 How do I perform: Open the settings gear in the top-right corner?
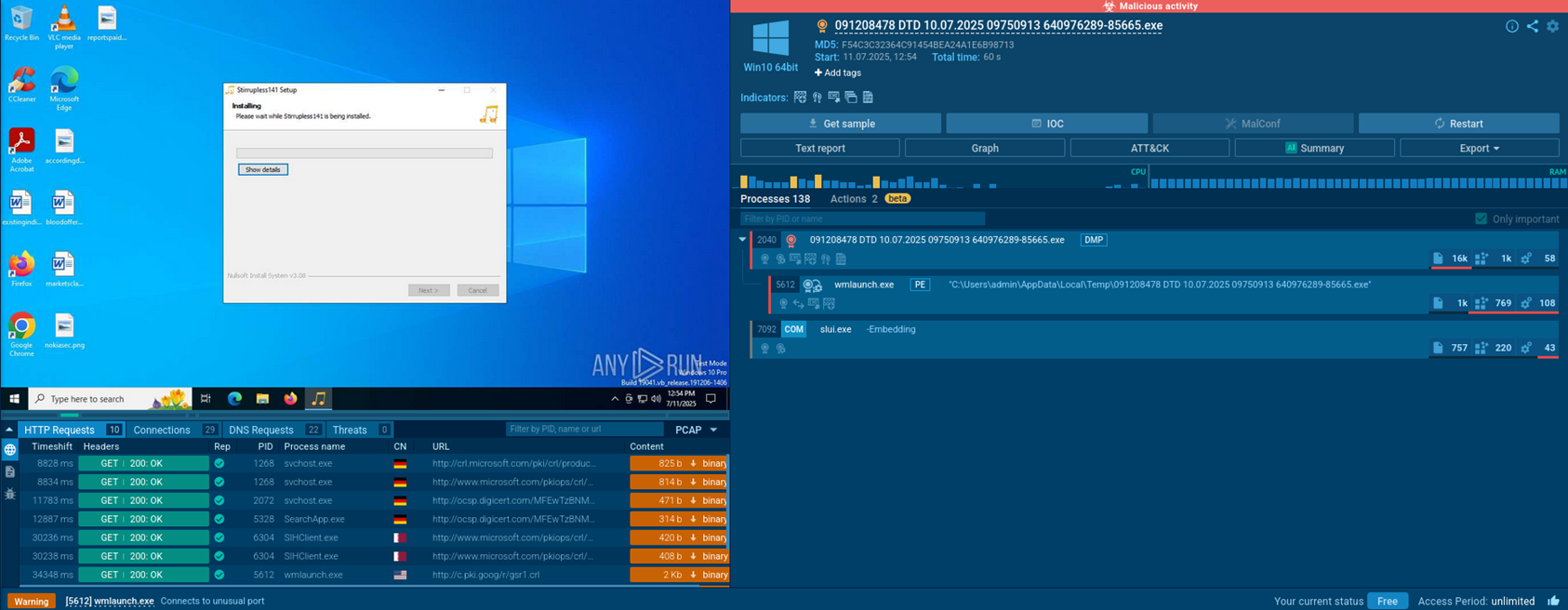pos(1552,26)
